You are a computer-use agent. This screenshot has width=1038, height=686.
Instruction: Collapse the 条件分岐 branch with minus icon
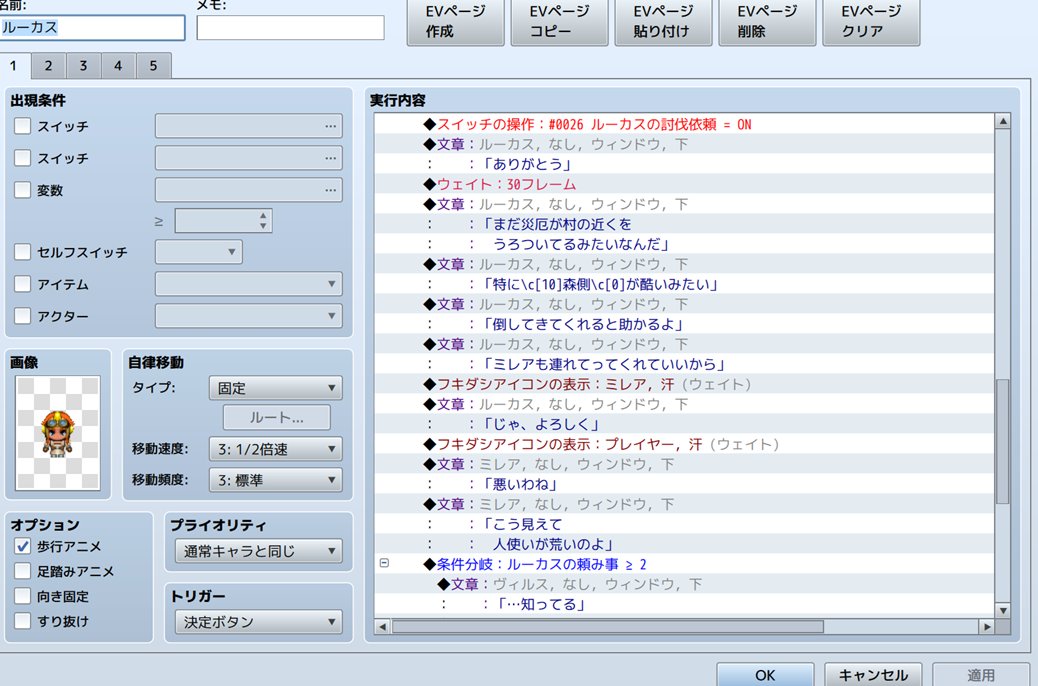(384, 564)
